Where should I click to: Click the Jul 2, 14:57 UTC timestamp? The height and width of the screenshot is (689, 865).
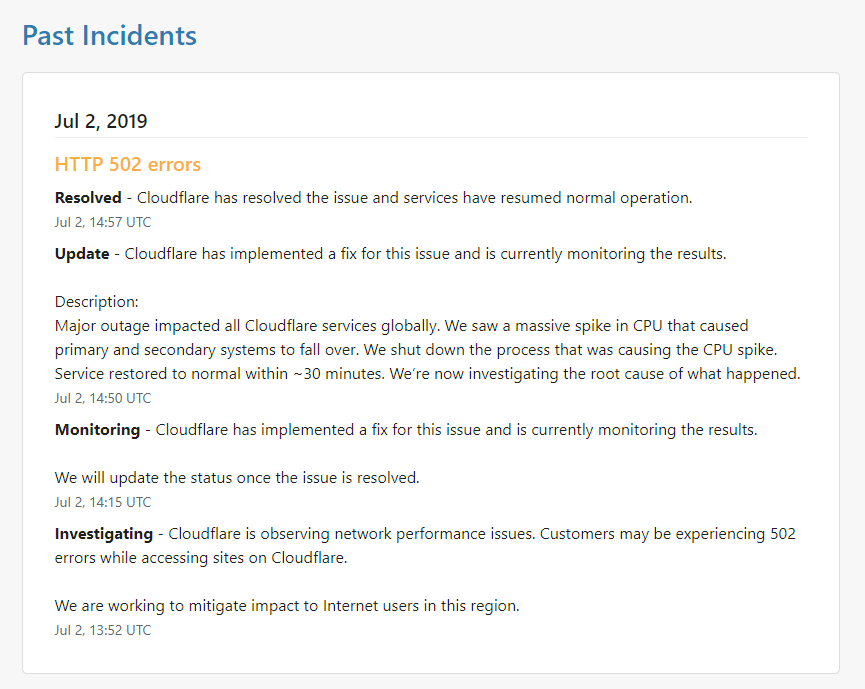pyautogui.click(x=103, y=222)
